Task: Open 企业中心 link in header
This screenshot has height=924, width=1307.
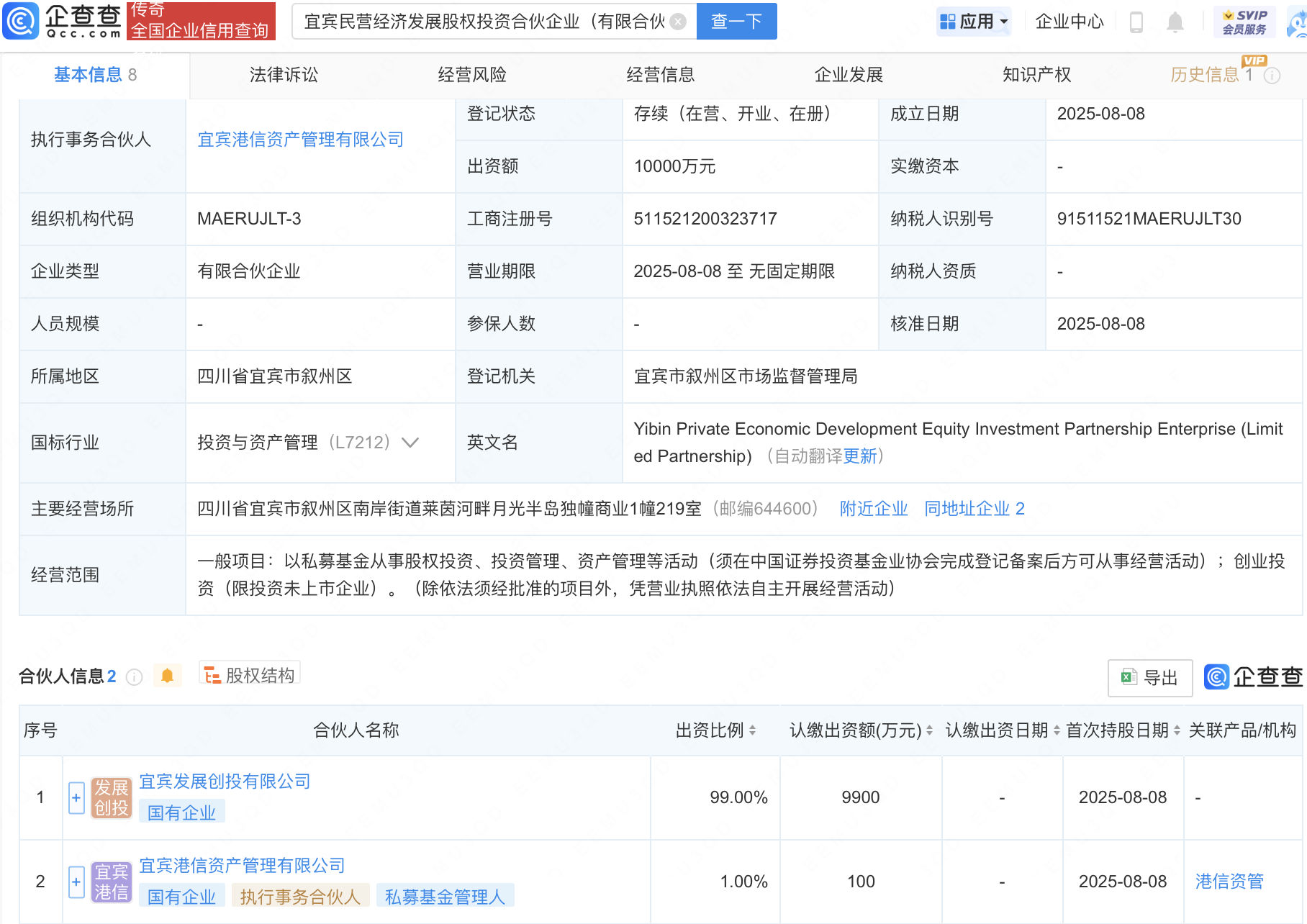Action: pos(1069,22)
